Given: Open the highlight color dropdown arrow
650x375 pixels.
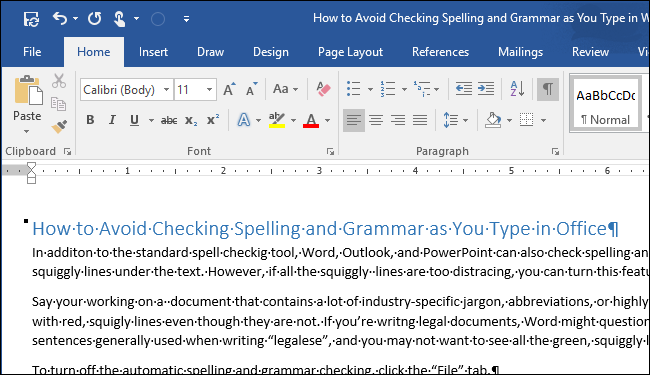Looking at the screenshot, I should point(293,121).
